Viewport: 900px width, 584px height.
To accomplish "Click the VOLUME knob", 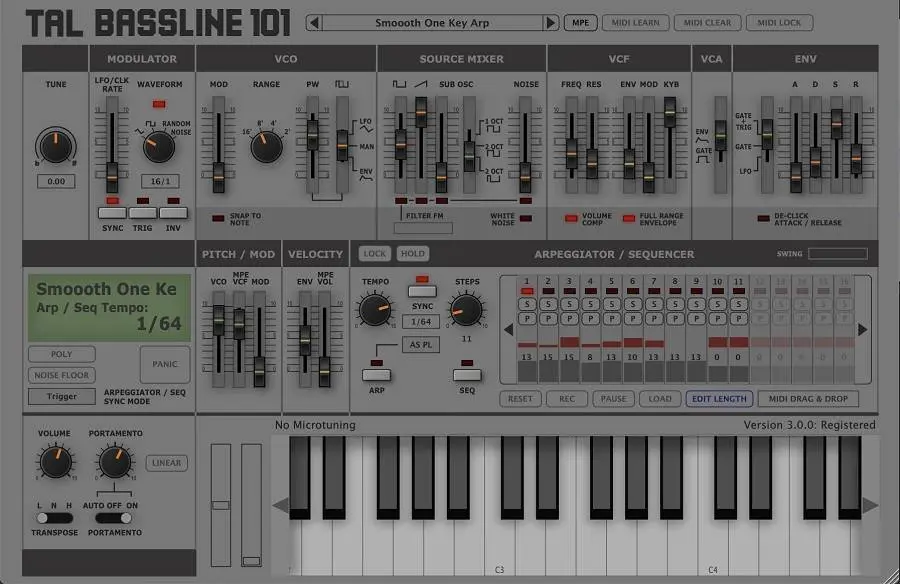I will [56, 462].
